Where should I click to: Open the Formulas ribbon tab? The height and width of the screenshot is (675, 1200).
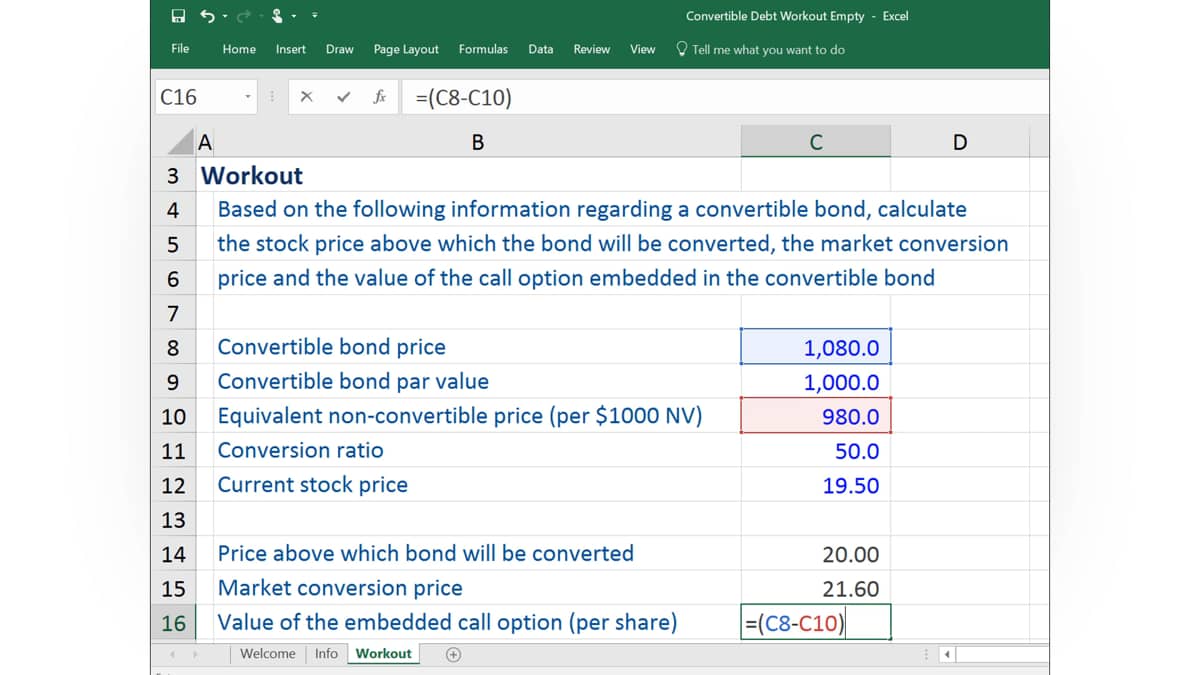click(483, 49)
